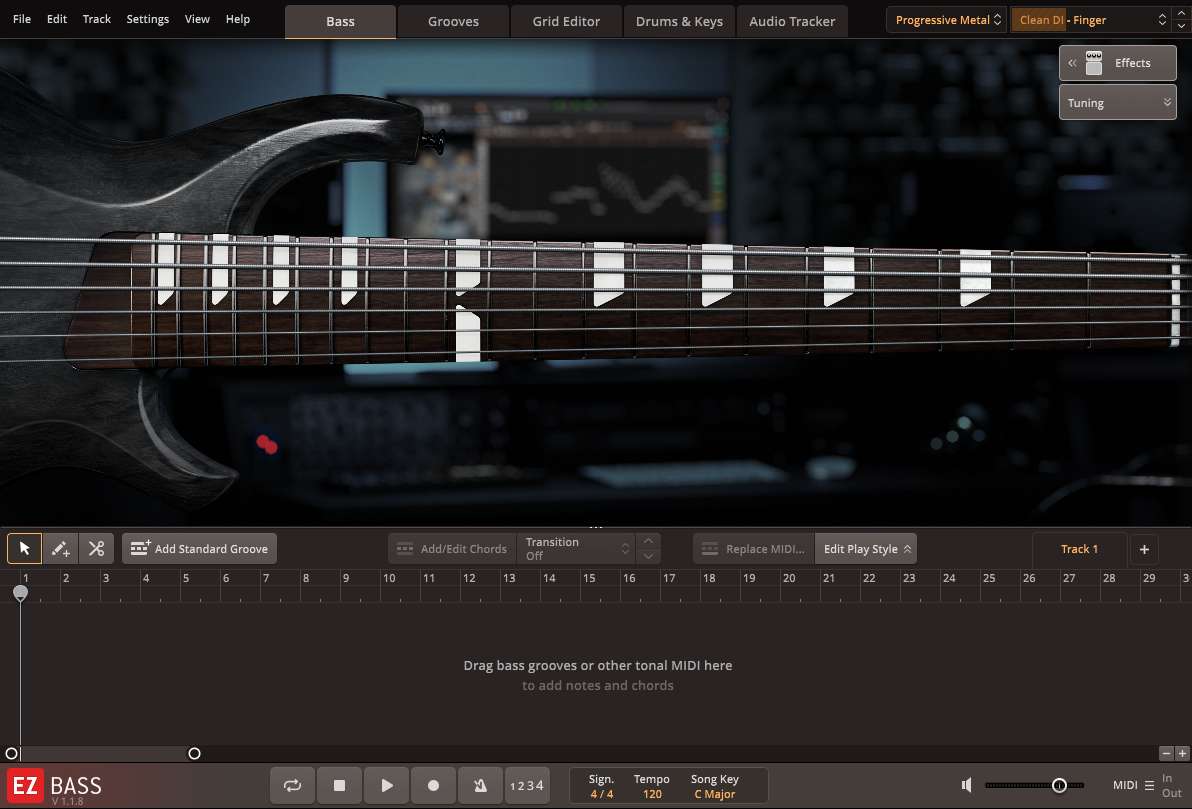
Task: Click the Add Standard Groove button
Action: click(x=199, y=548)
